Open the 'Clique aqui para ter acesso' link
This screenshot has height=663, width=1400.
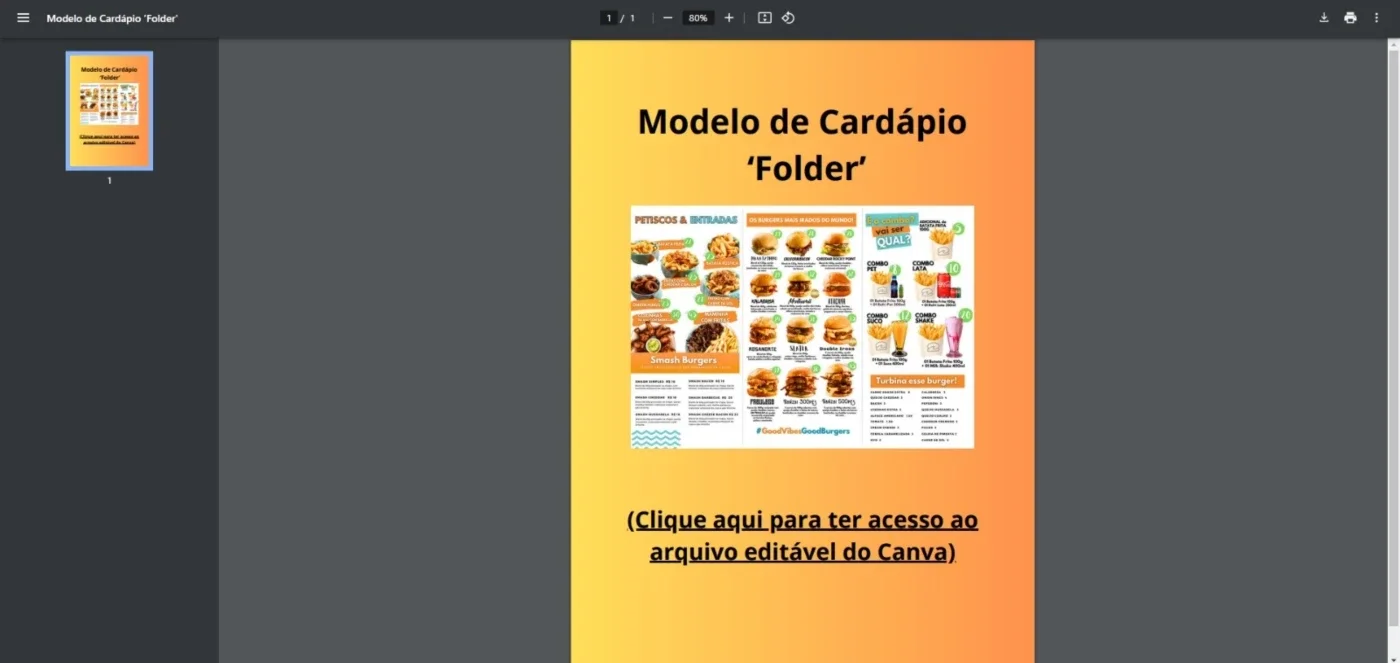tap(803, 536)
